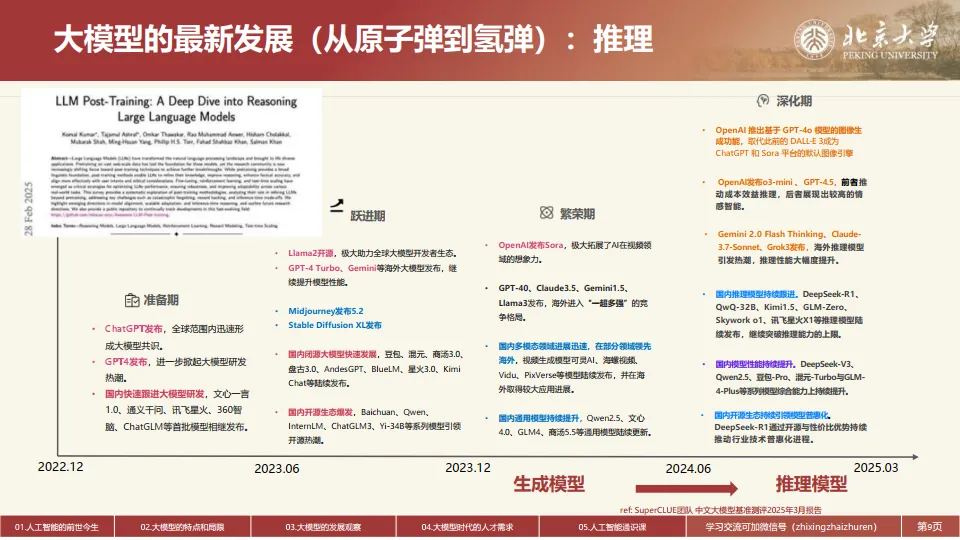Open the 05.人工智能通识课 section tab

[612, 527]
